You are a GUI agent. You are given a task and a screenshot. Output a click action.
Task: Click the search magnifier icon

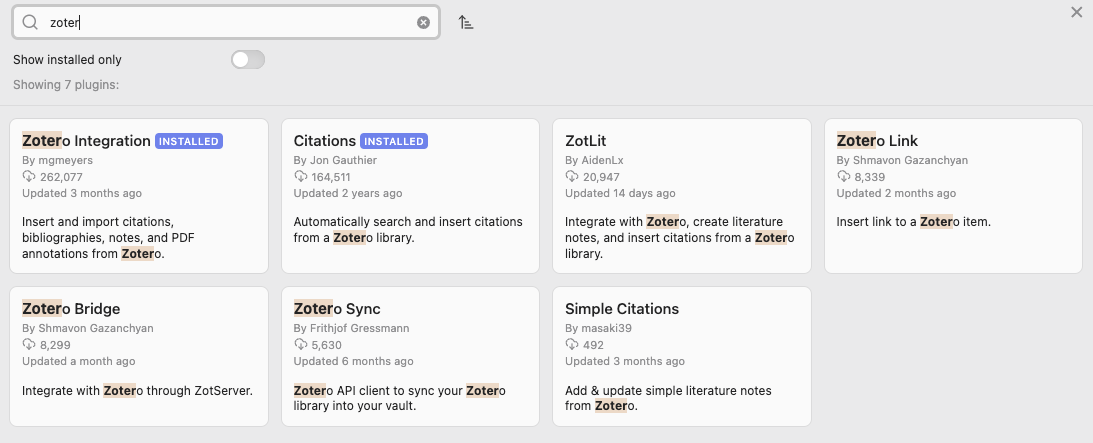(x=30, y=22)
